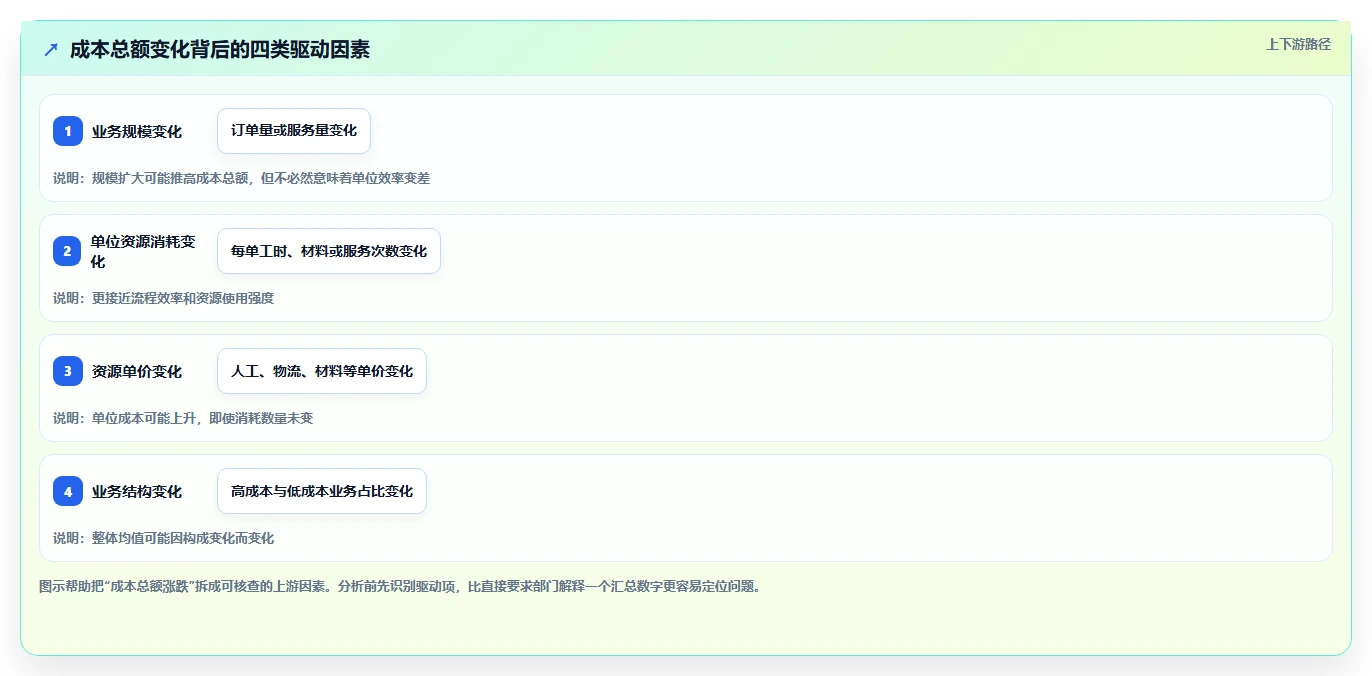Screen dimensions: 1372x676
Task: Click the 订单量或服务量变化 chip
Action: [294, 131]
